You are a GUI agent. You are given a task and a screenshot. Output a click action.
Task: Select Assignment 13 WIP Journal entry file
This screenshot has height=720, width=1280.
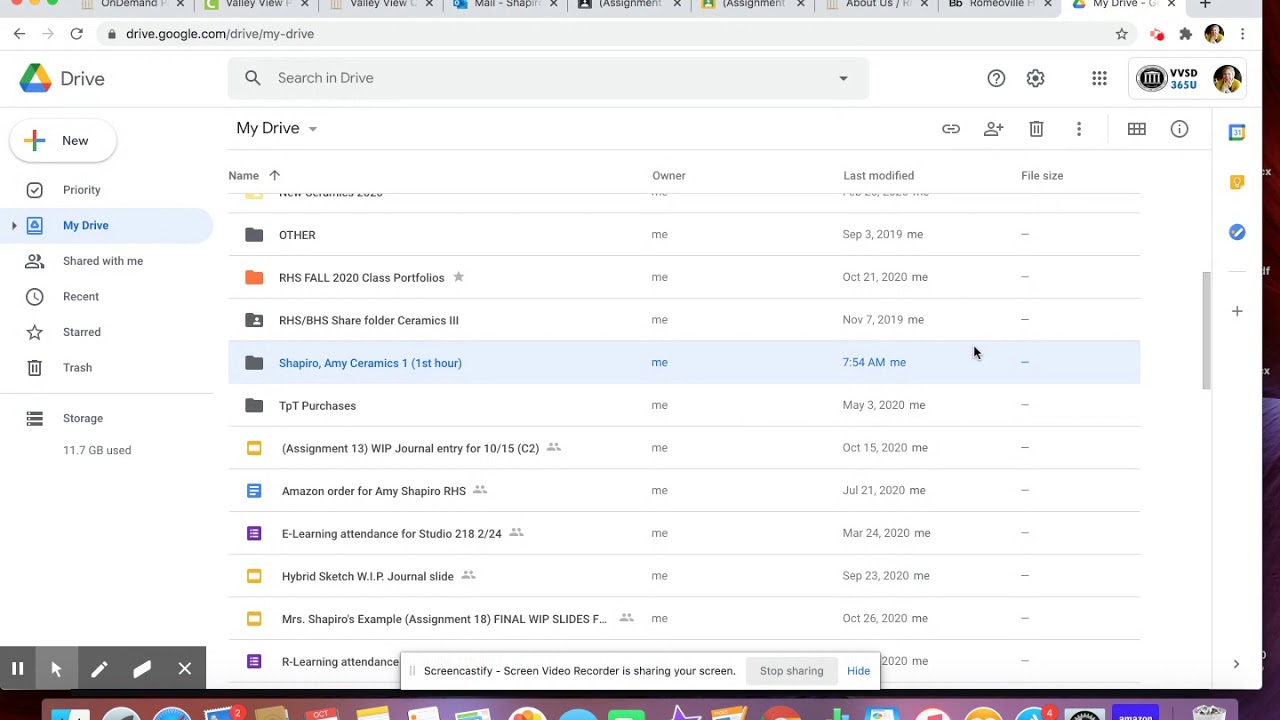[684, 448]
